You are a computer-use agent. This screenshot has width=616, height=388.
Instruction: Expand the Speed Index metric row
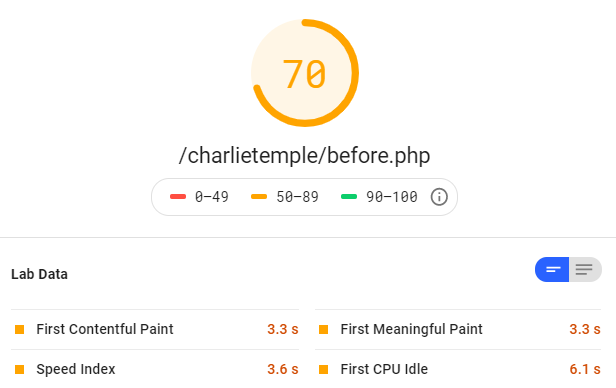(x=155, y=369)
